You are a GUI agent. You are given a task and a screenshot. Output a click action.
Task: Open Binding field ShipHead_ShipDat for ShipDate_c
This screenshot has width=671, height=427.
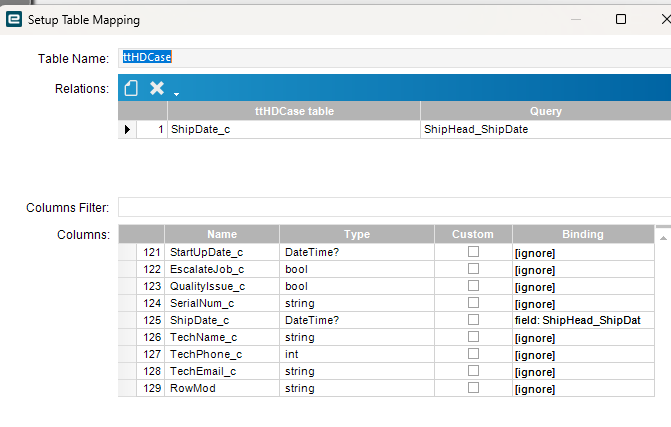click(x=583, y=320)
